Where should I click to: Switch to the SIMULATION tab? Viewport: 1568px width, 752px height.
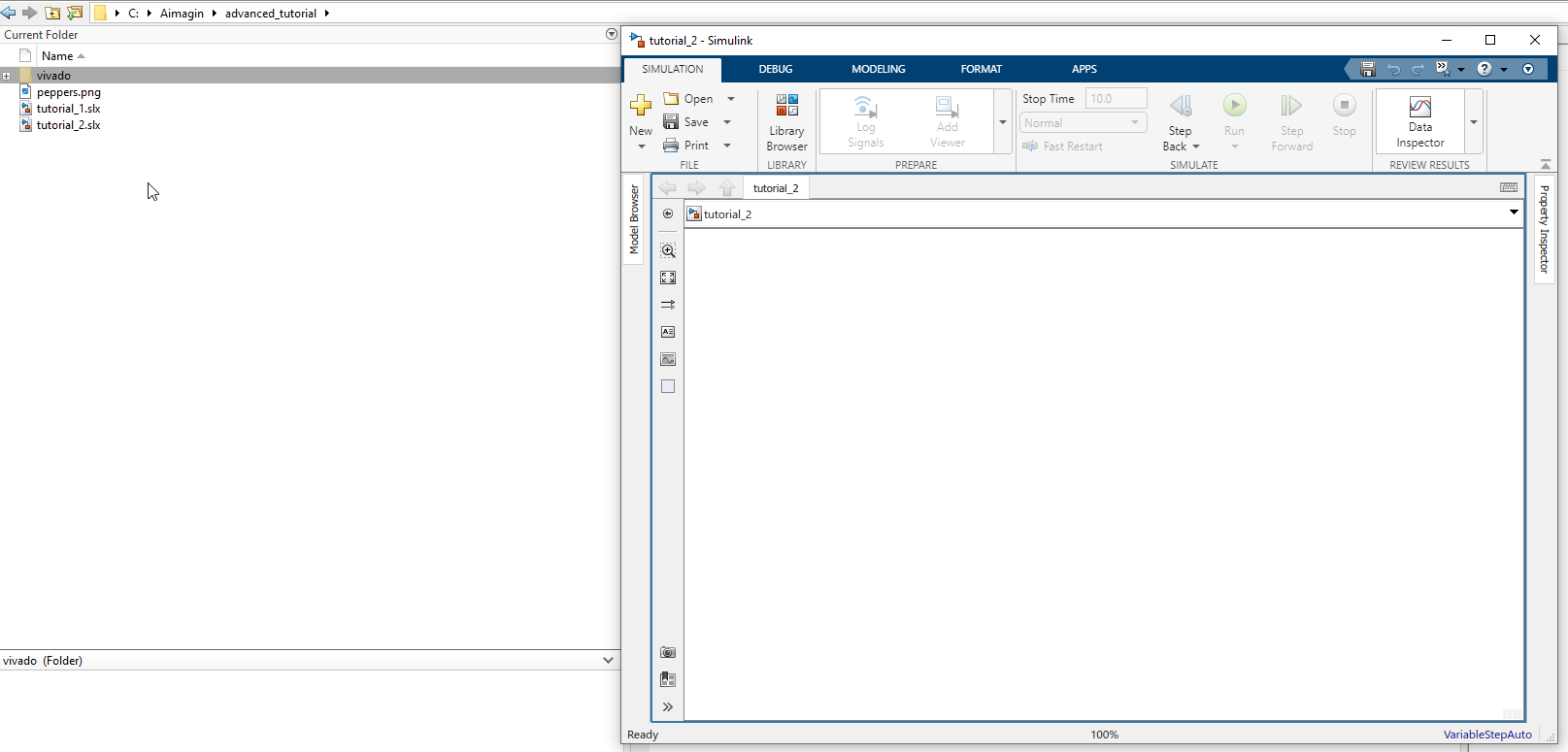click(x=672, y=69)
